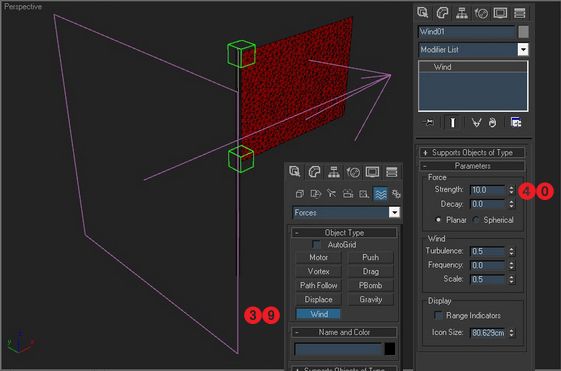Select the Spherical force radio button

pos(475,220)
